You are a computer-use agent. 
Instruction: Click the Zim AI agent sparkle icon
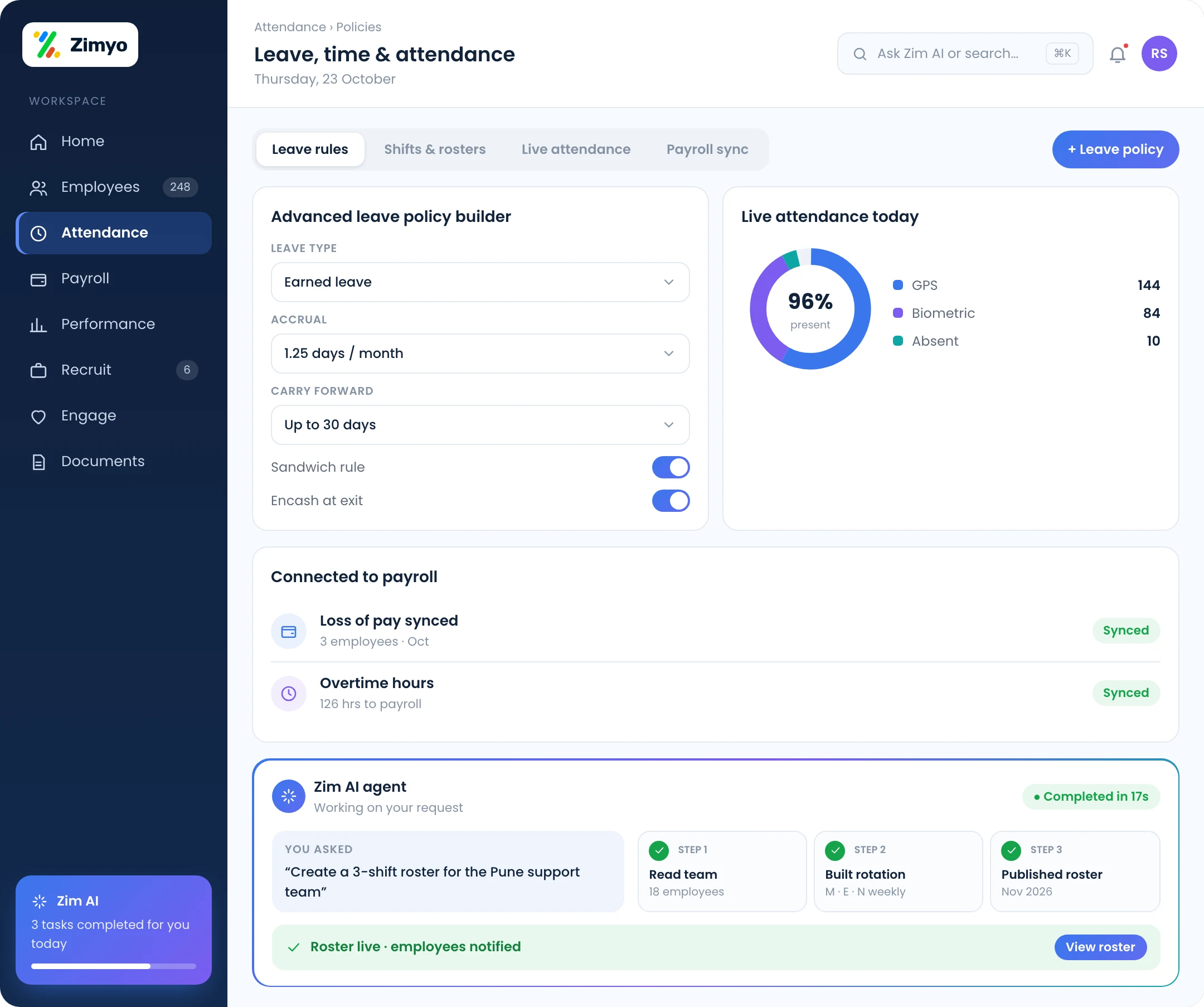(x=288, y=796)
